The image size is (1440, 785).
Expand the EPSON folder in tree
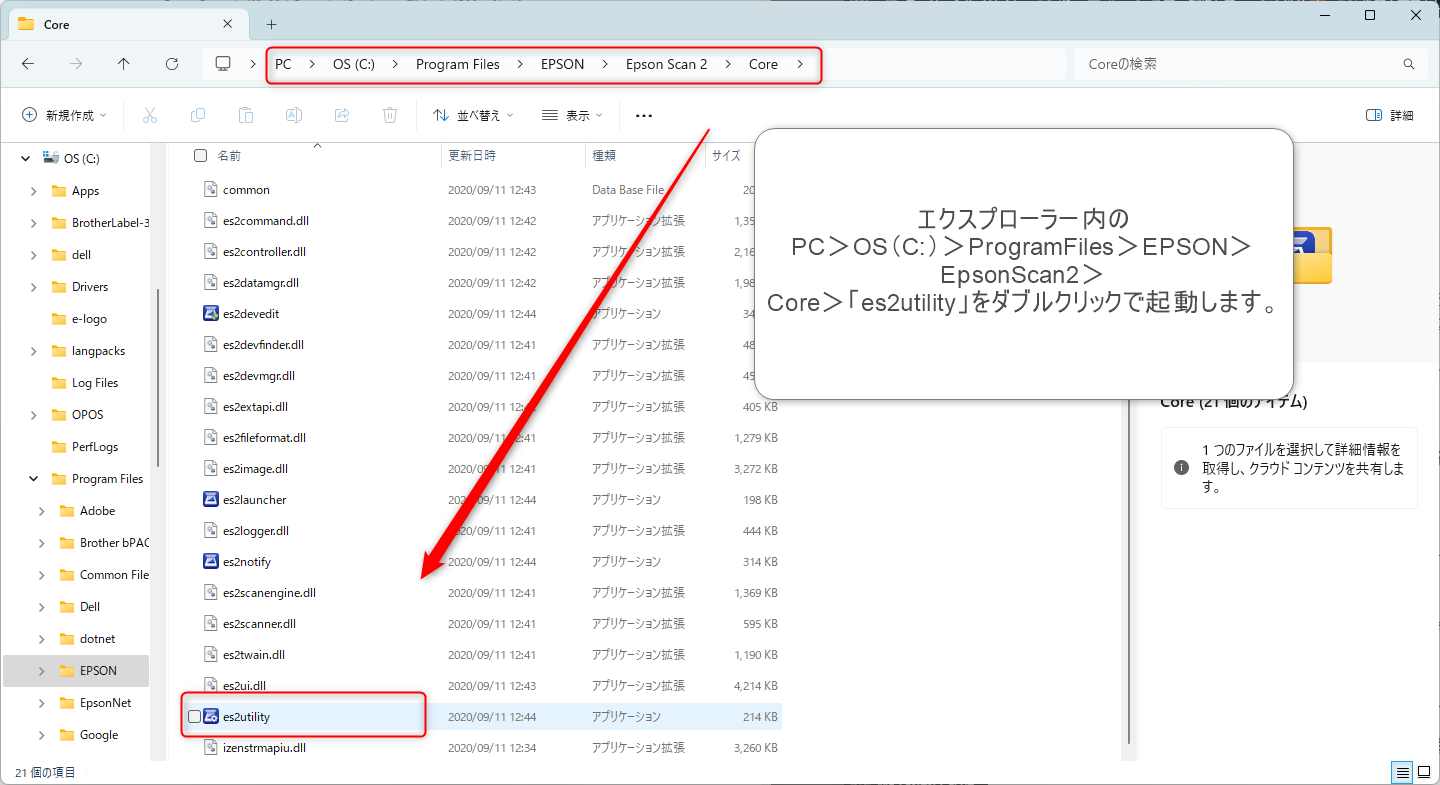click(42, 671)
